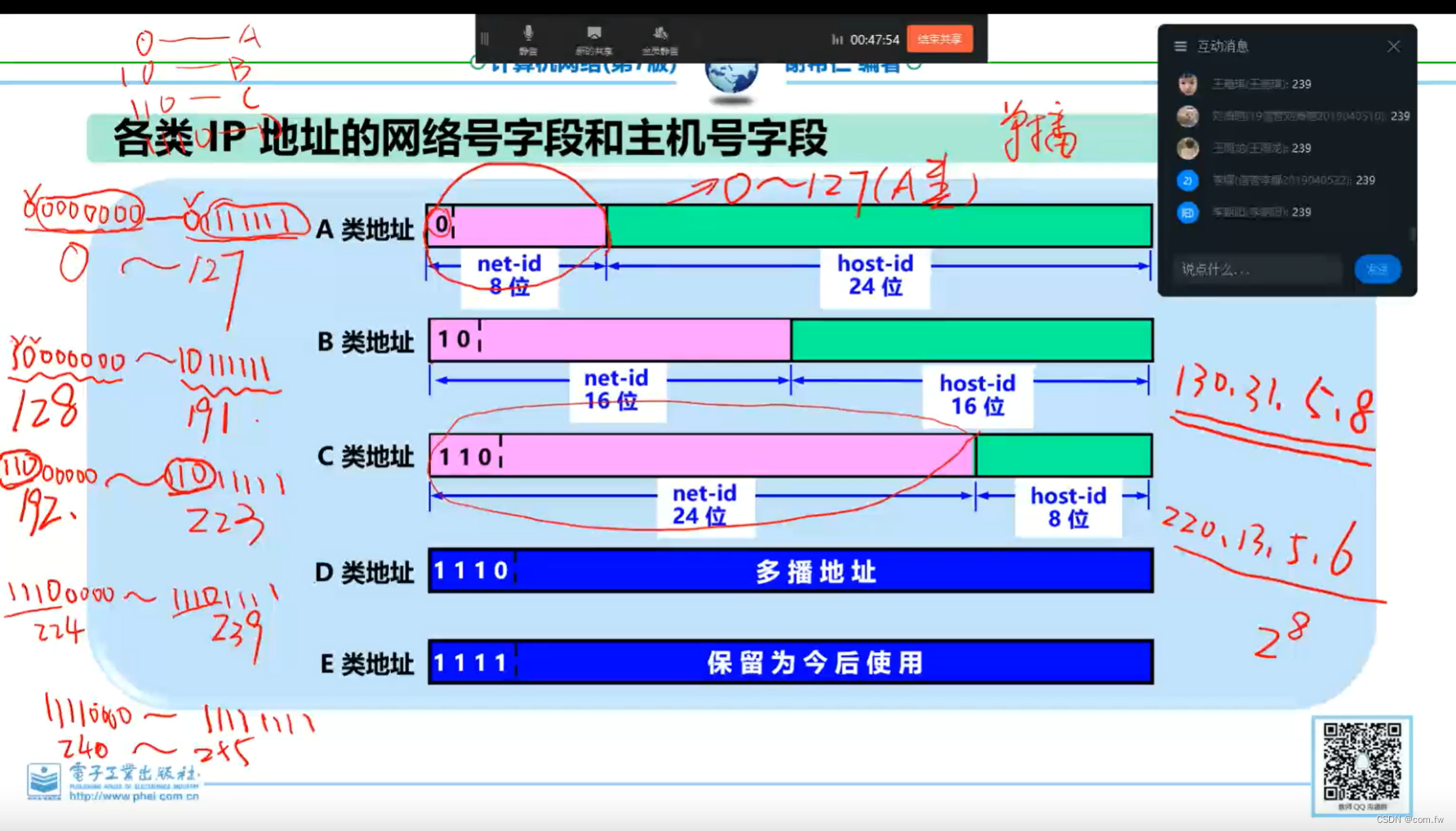Viewport: 1456px width, 831px height.
Task: Click the green host-id bar of class A
Action: [879, 226]
